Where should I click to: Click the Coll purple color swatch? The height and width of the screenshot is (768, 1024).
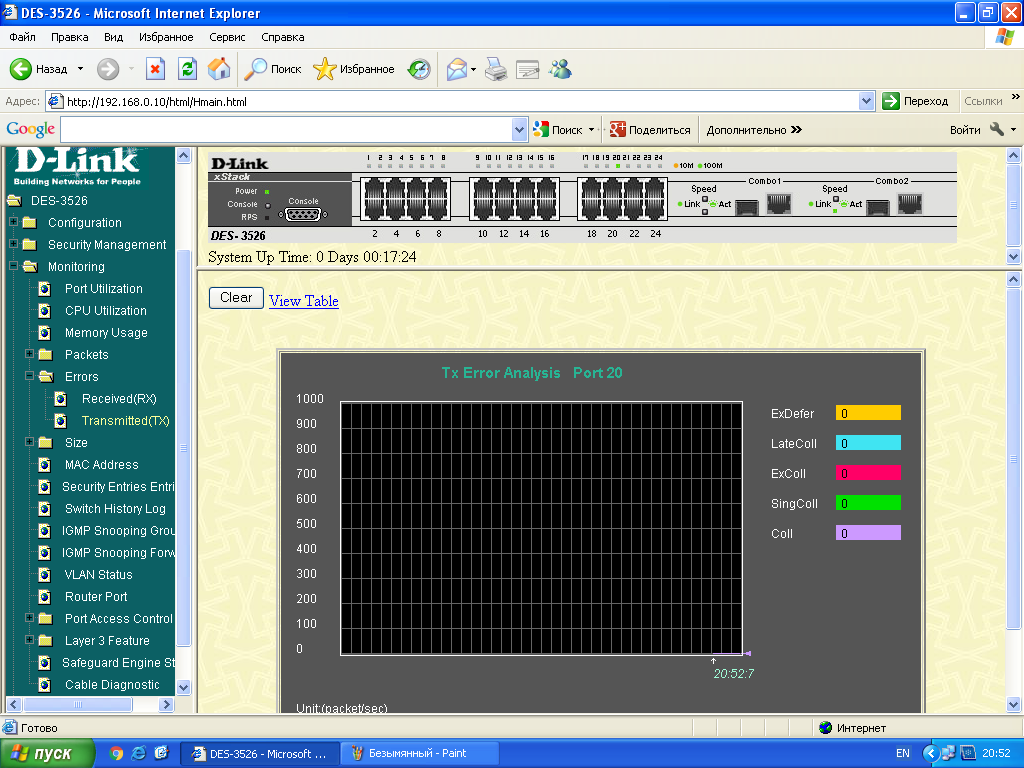tap(868, 533)
